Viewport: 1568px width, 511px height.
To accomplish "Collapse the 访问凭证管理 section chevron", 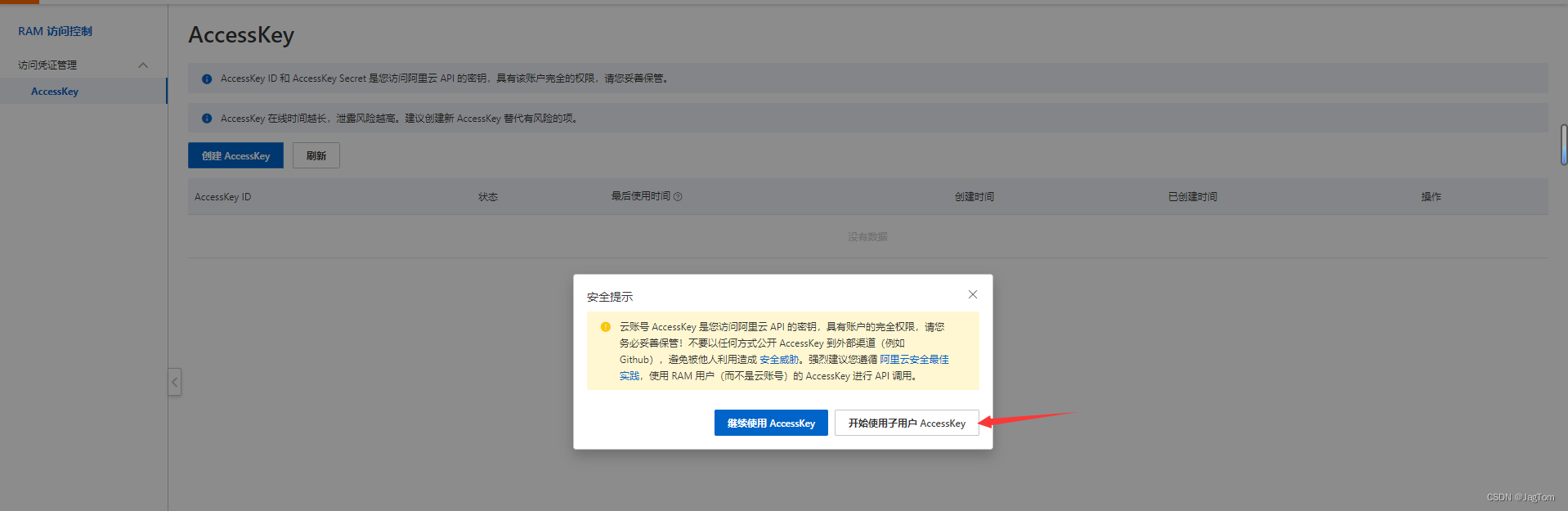I will [143, 65].
